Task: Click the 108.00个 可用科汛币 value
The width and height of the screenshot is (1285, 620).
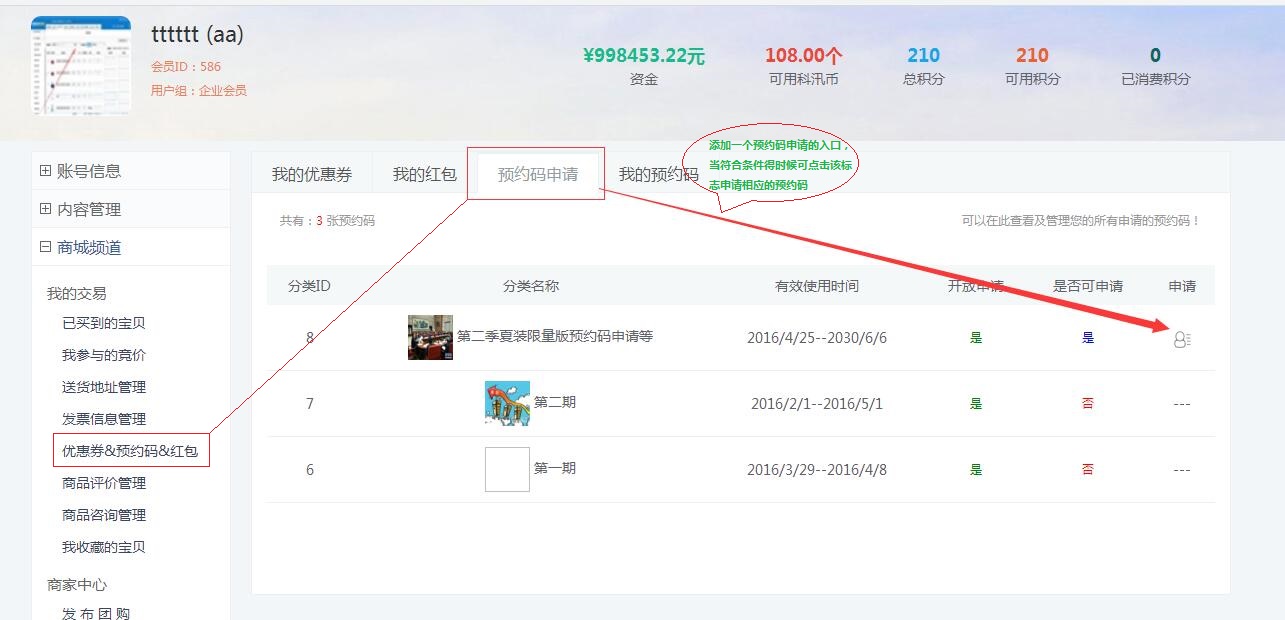Action: (x=804, y=55)
